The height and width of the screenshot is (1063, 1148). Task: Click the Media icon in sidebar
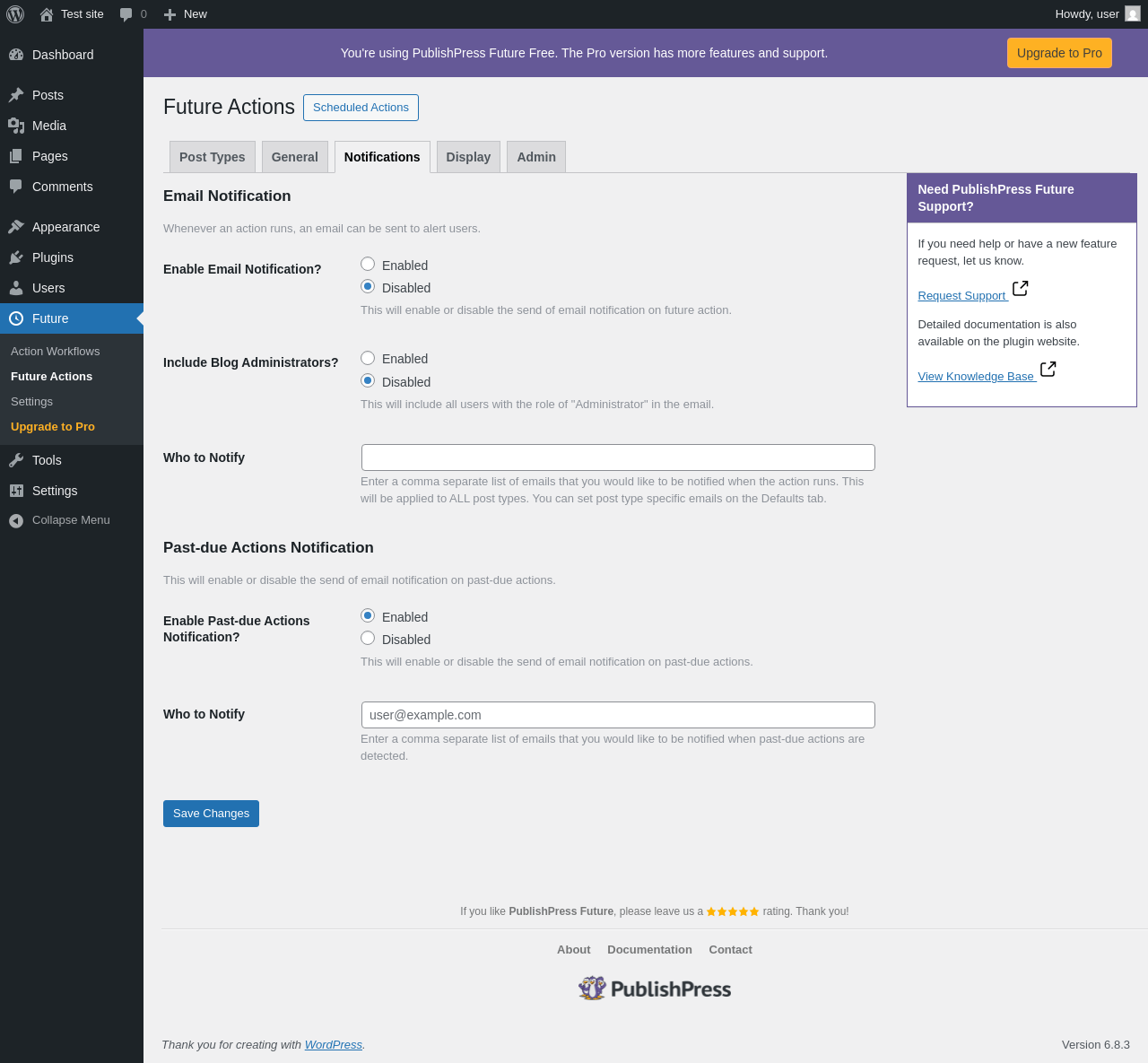16,126
